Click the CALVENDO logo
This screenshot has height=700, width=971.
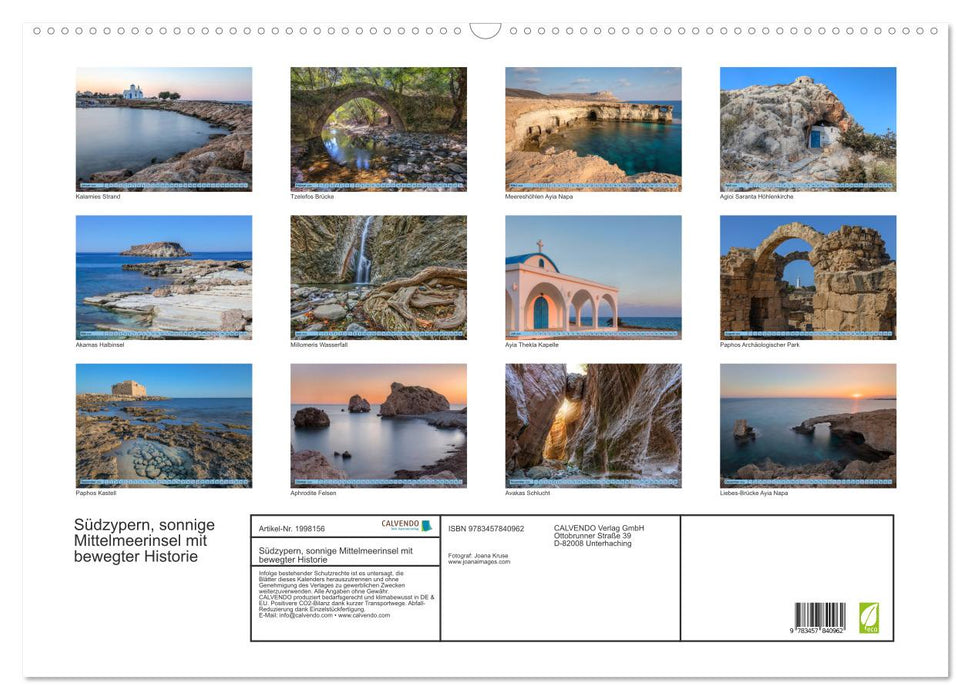407,525
